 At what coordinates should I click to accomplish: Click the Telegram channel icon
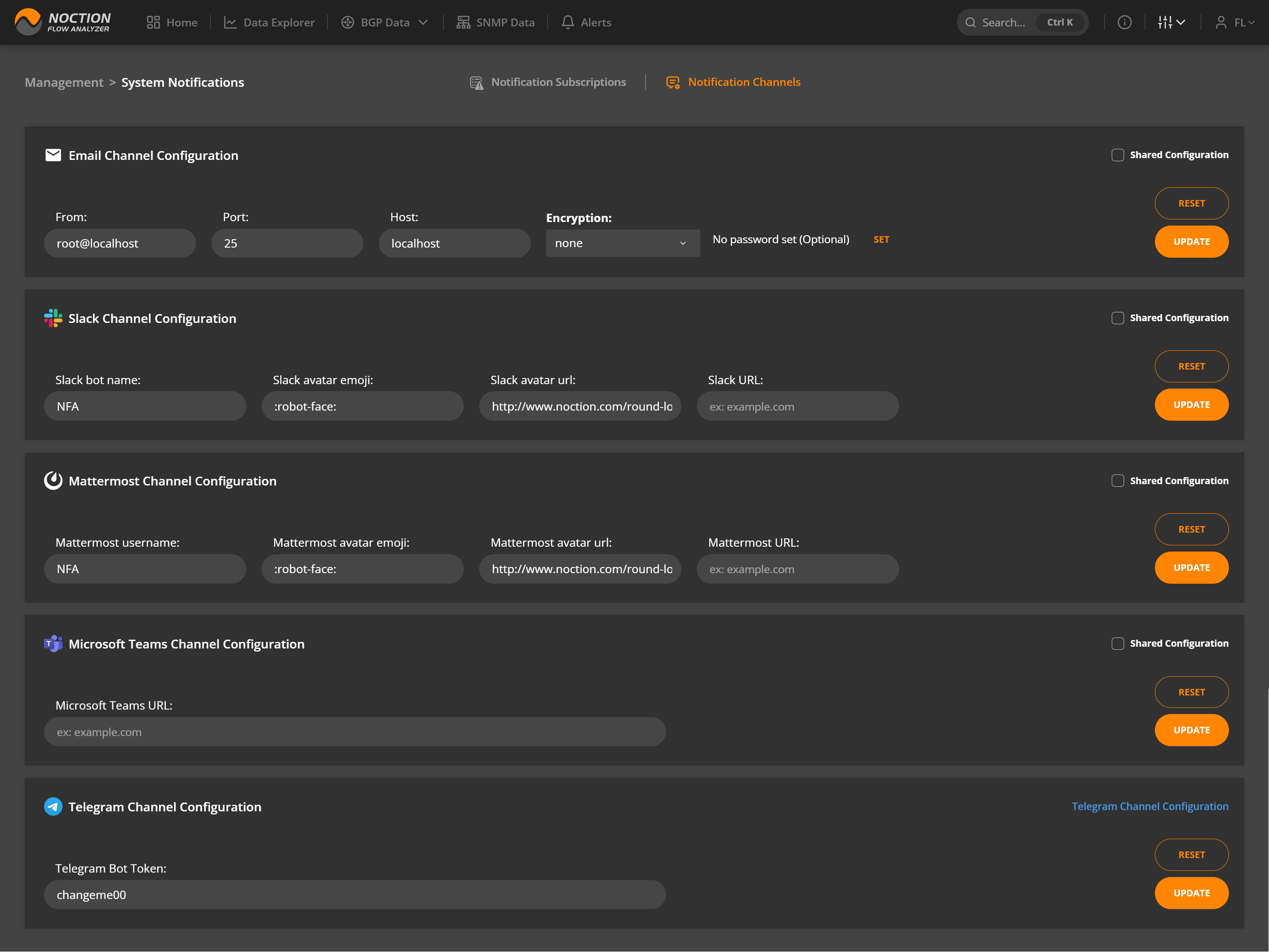(x=53, y=806)
